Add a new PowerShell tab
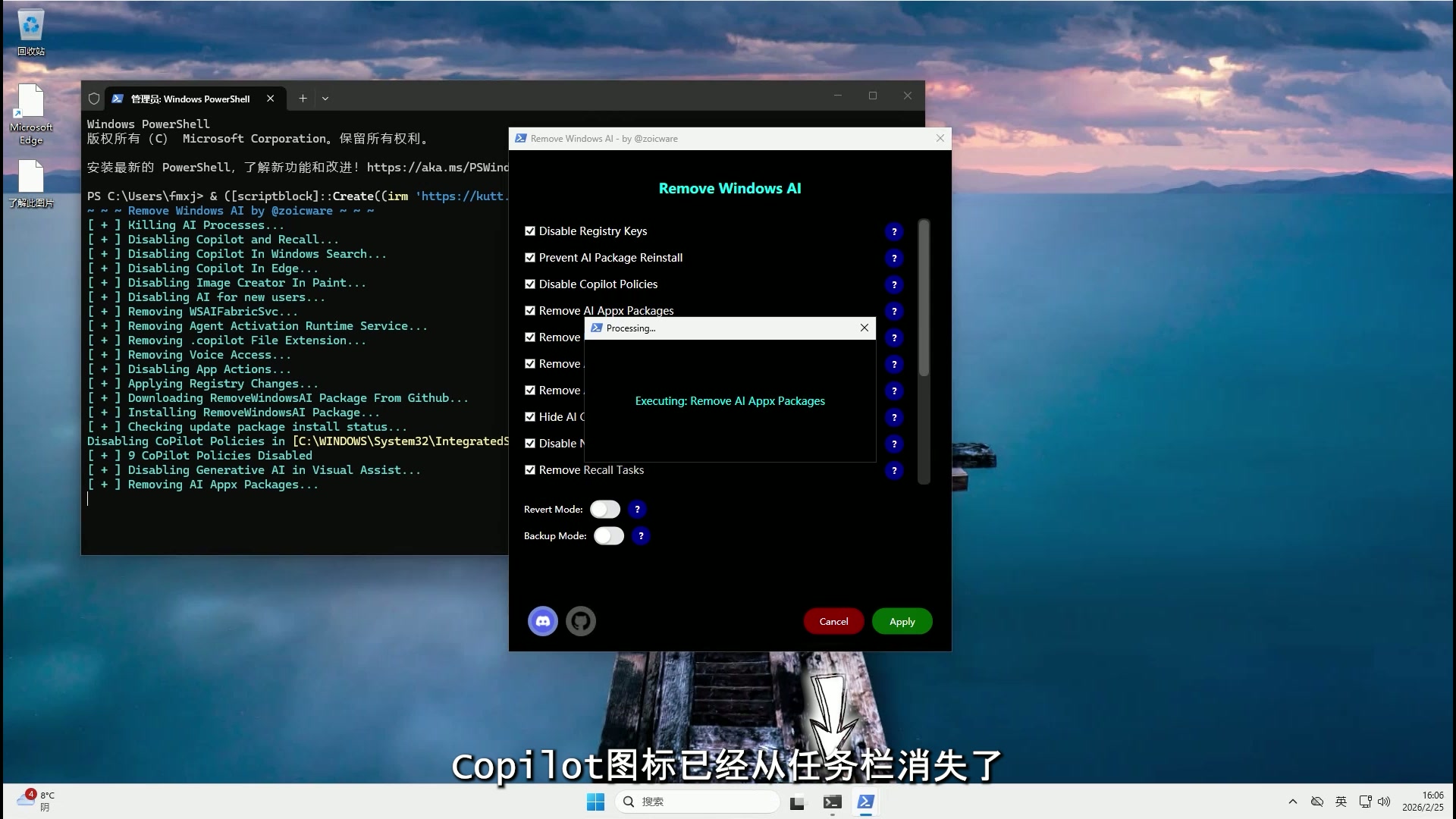Screen dimensions: 1456x819 [x=303, y=99]
